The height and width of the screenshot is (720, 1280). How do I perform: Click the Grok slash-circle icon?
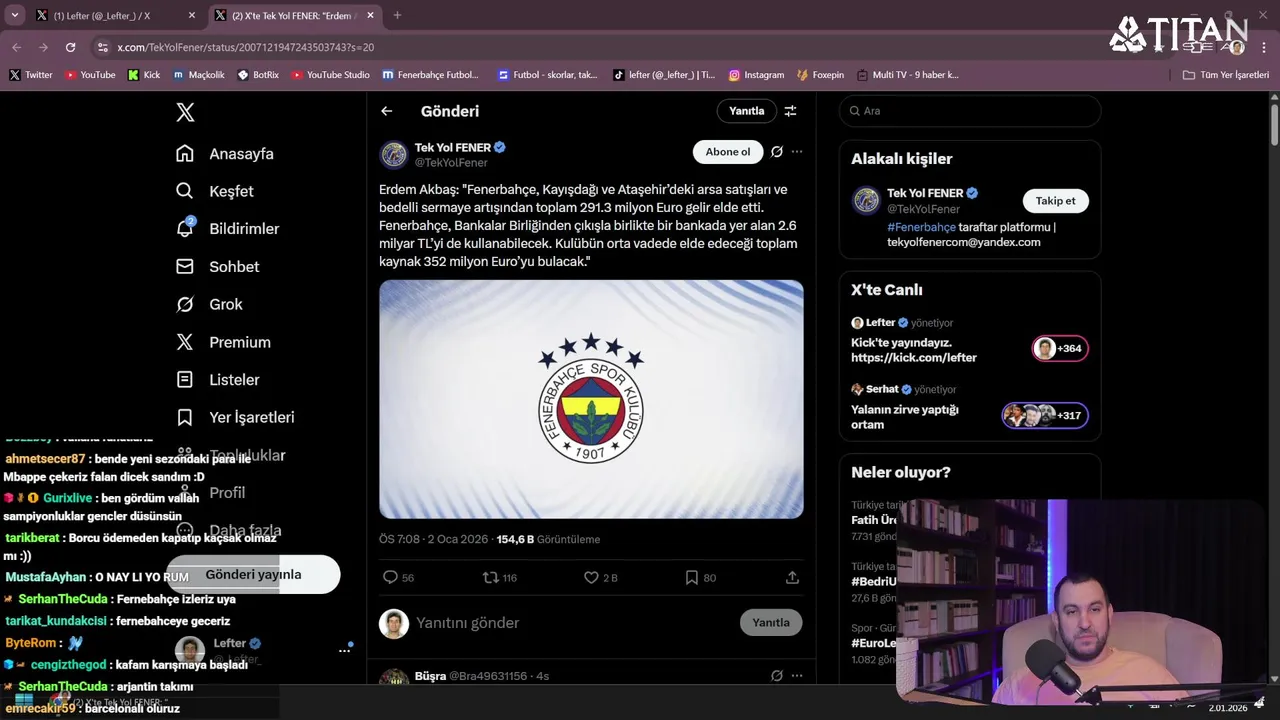185,304
